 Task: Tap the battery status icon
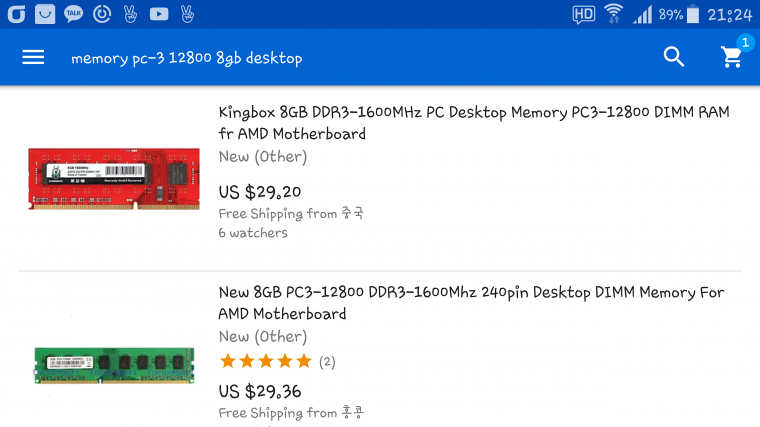[x=694, y=14]
